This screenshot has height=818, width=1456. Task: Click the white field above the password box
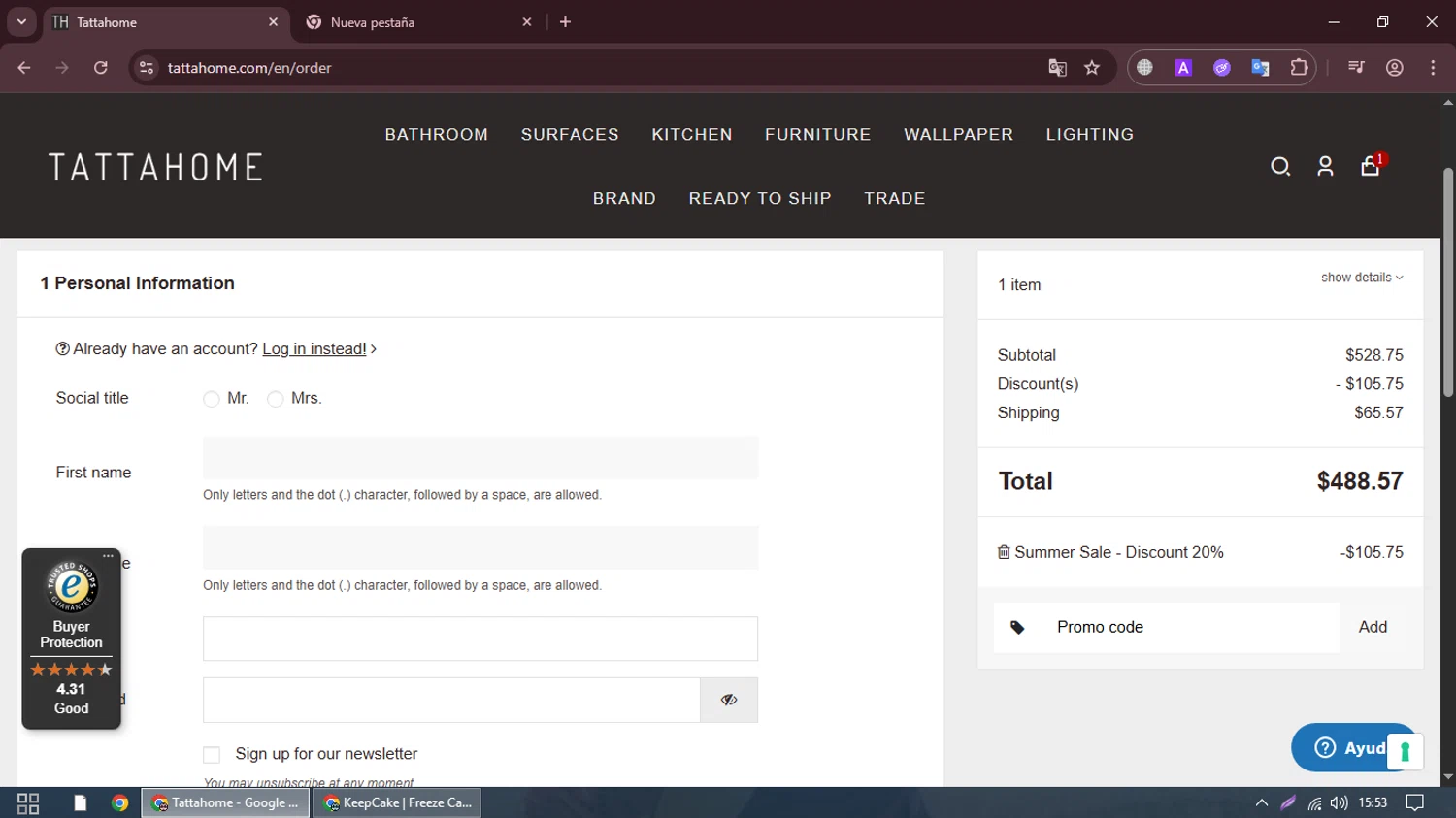480,638
